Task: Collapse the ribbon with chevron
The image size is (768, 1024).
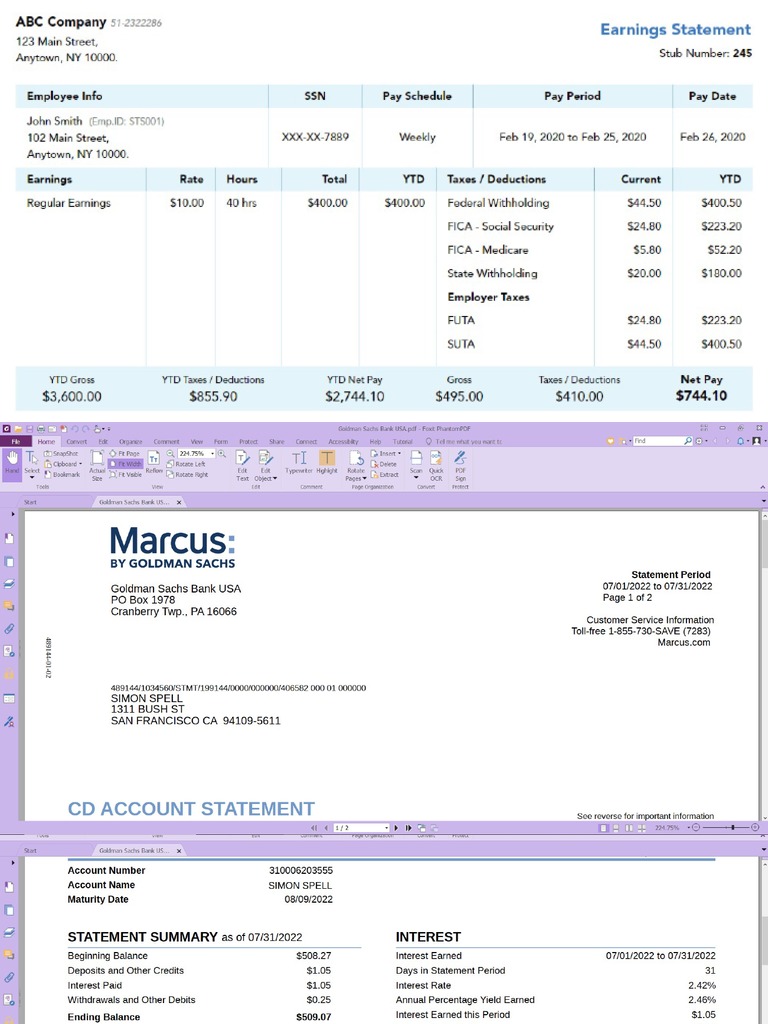Action: [x=762, y=487]
